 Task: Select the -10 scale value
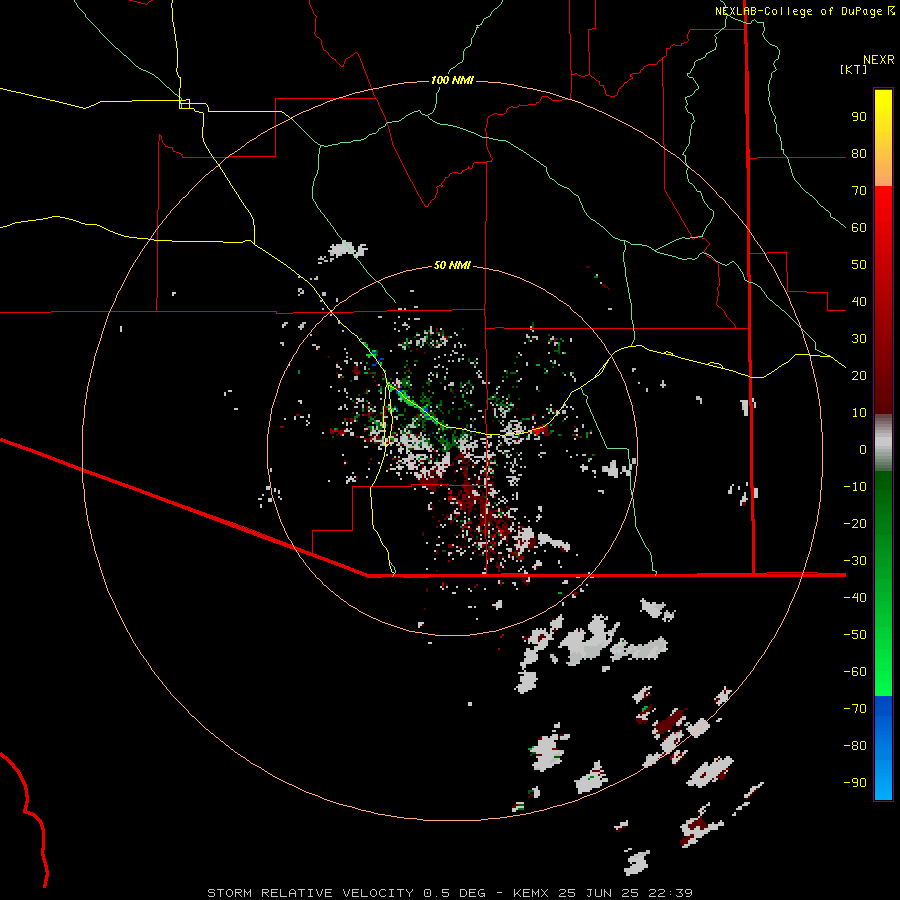tap(855, 487)
